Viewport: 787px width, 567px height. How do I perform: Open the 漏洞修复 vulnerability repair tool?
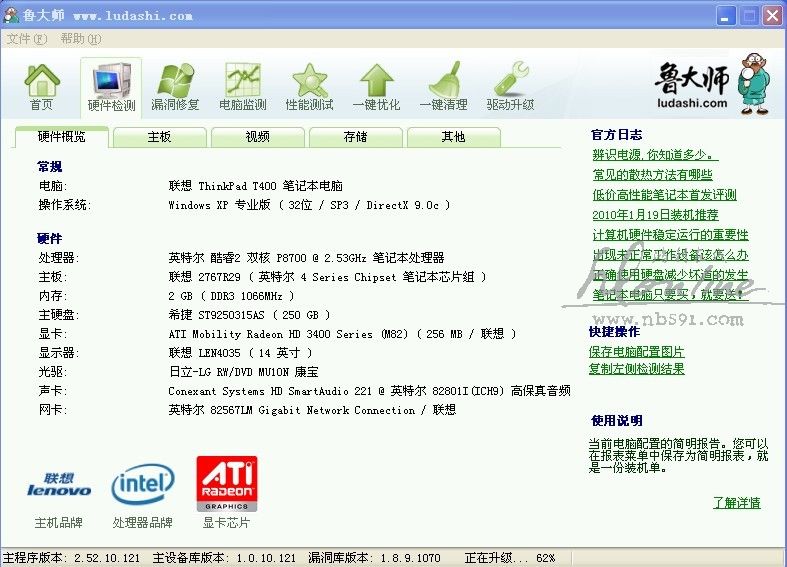[x=175, y=85]
